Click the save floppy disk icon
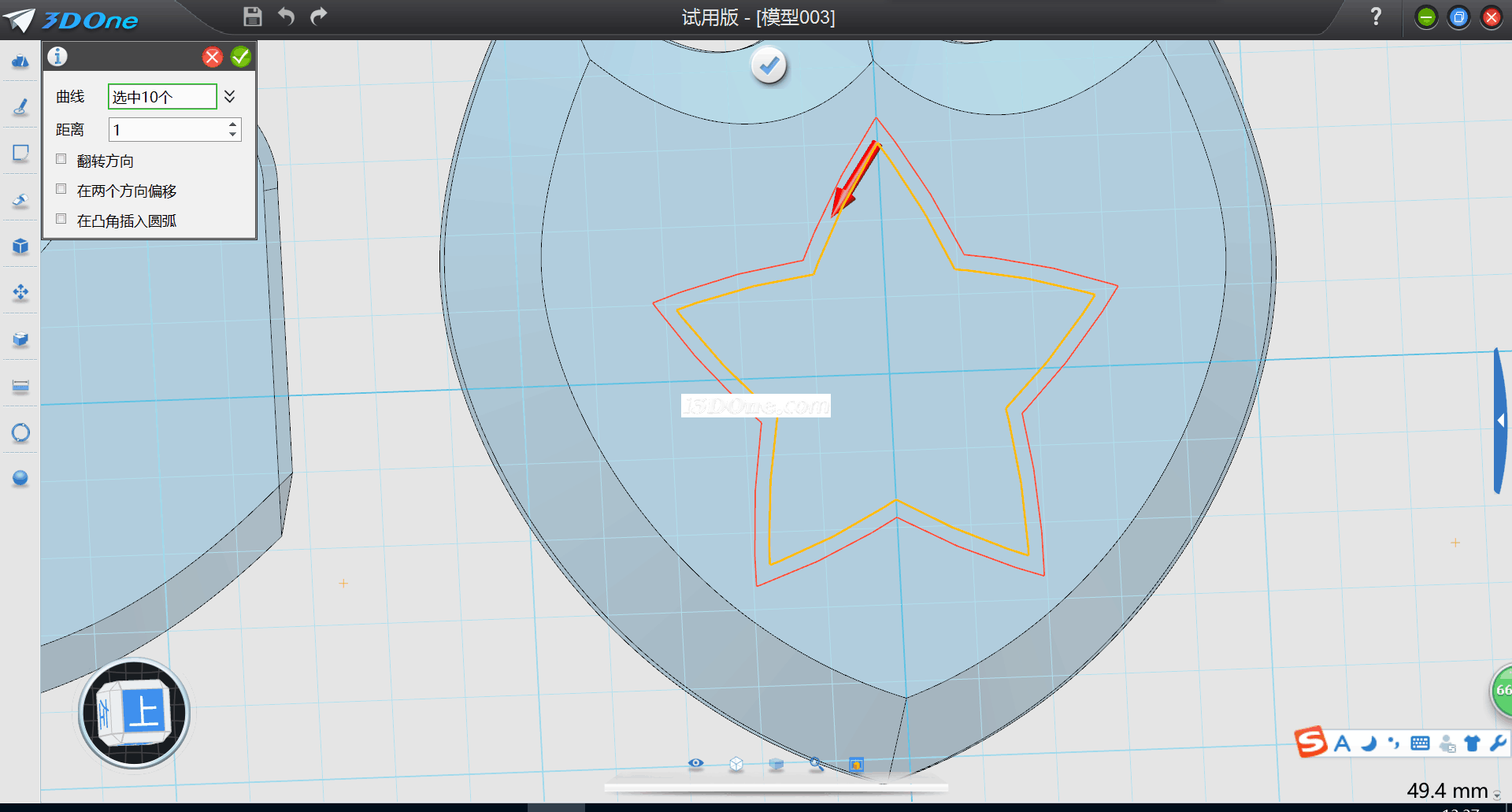Screen dimensions: 1512x812 coord(252,17)
